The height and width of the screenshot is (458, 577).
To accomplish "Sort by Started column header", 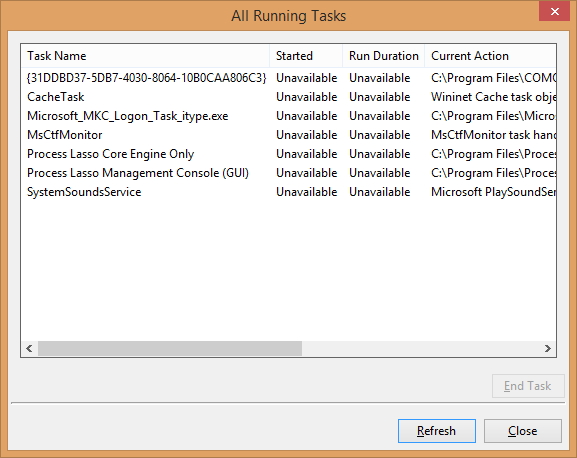I will click(x=306, y=56).
